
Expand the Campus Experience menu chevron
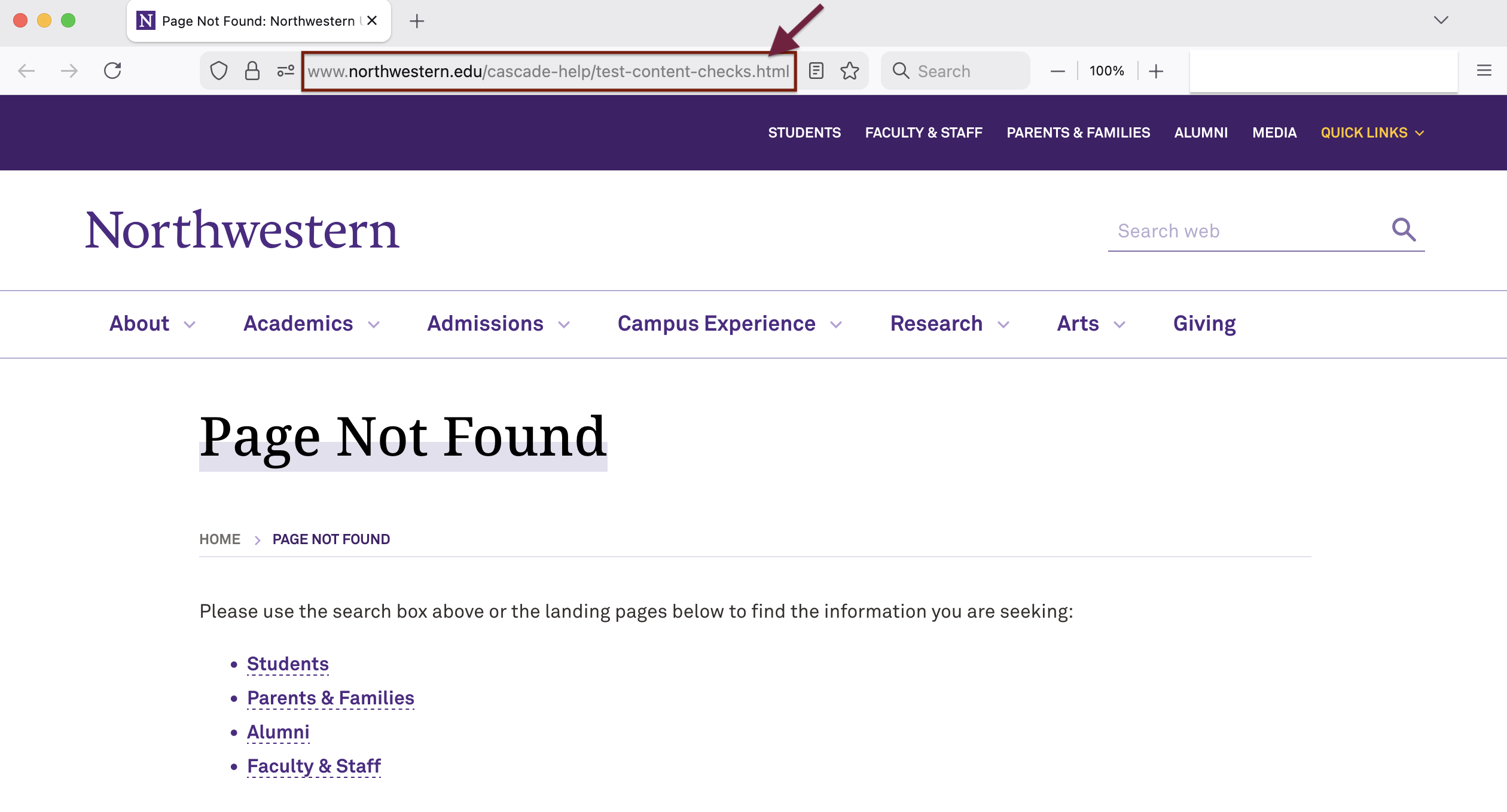click(x=836, y=325)
